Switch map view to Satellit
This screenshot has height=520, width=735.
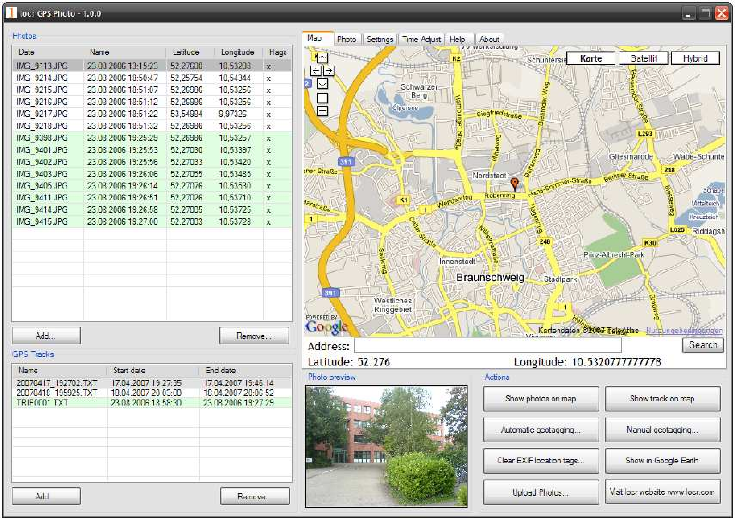643,58
